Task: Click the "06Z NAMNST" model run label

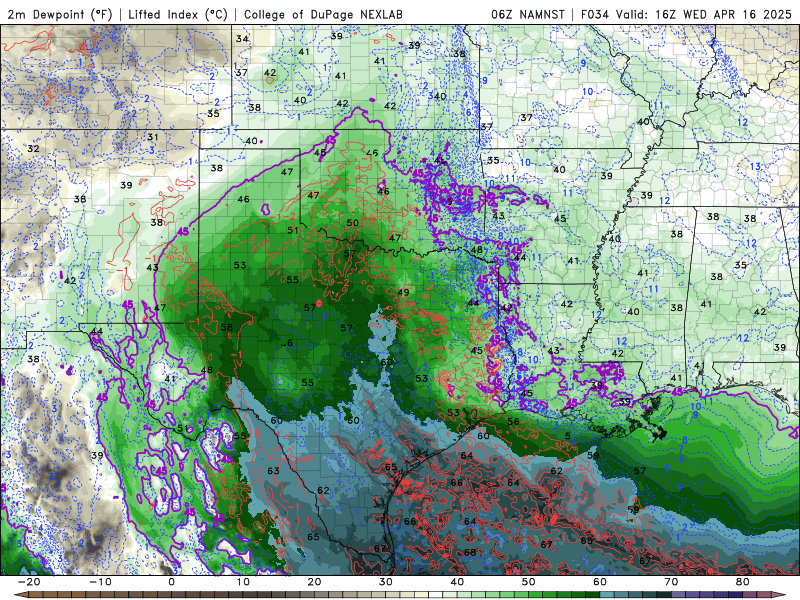Action: (528, 14)
